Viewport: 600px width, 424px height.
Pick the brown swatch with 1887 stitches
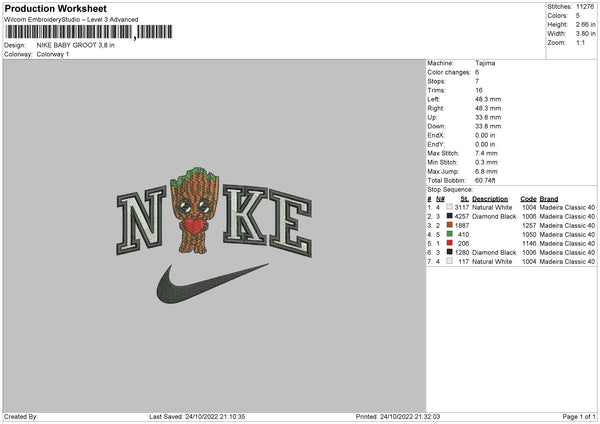pos(450,225)
